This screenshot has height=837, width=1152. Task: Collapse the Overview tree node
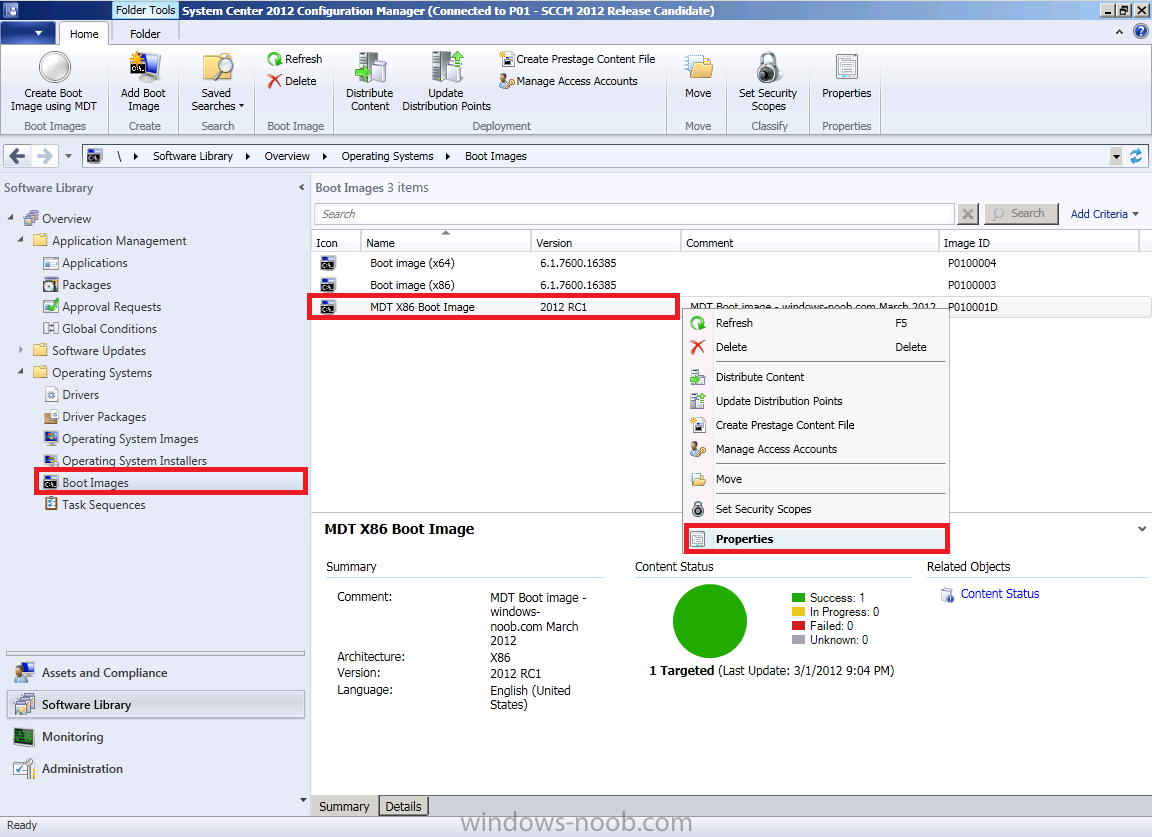point(11,218)
